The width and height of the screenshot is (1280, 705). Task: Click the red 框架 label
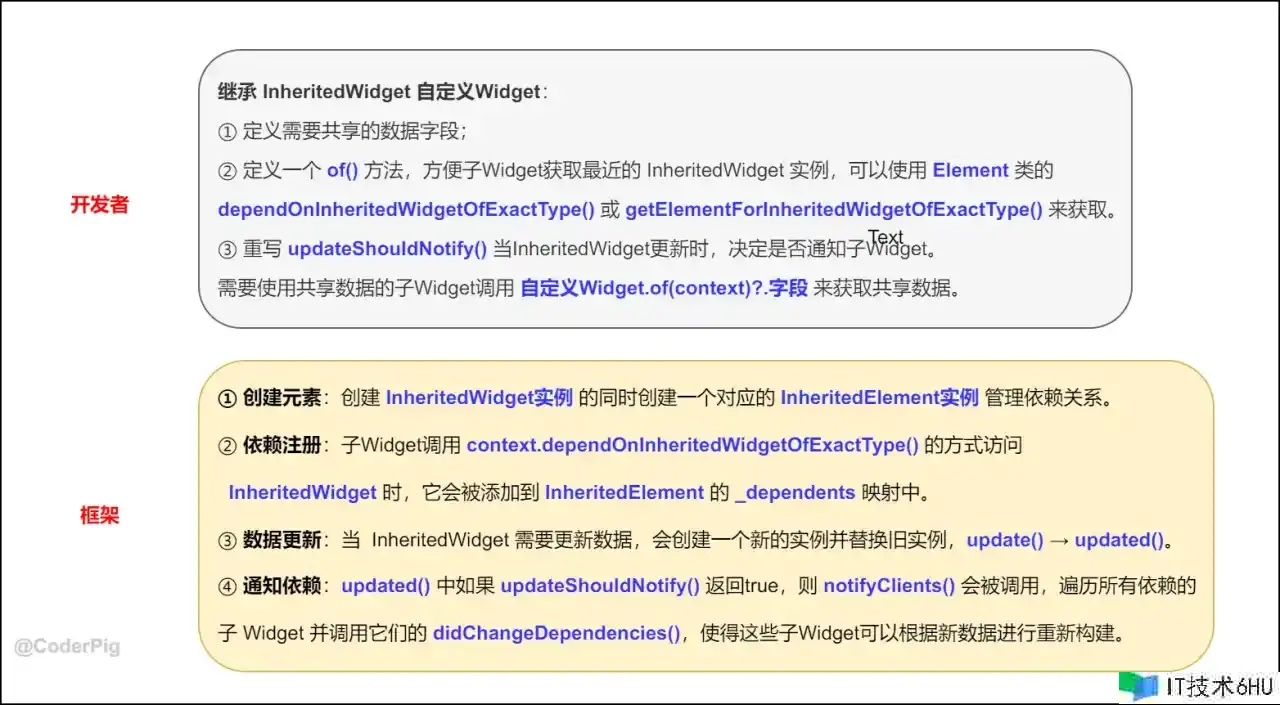(99, 516)
